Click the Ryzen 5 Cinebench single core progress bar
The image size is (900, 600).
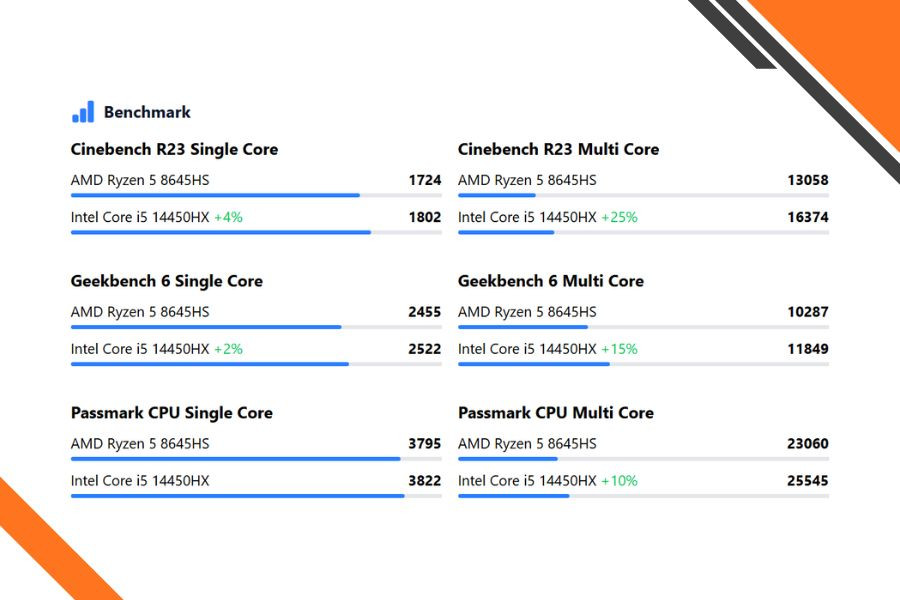pyautogui.click(x=215, y=195)
